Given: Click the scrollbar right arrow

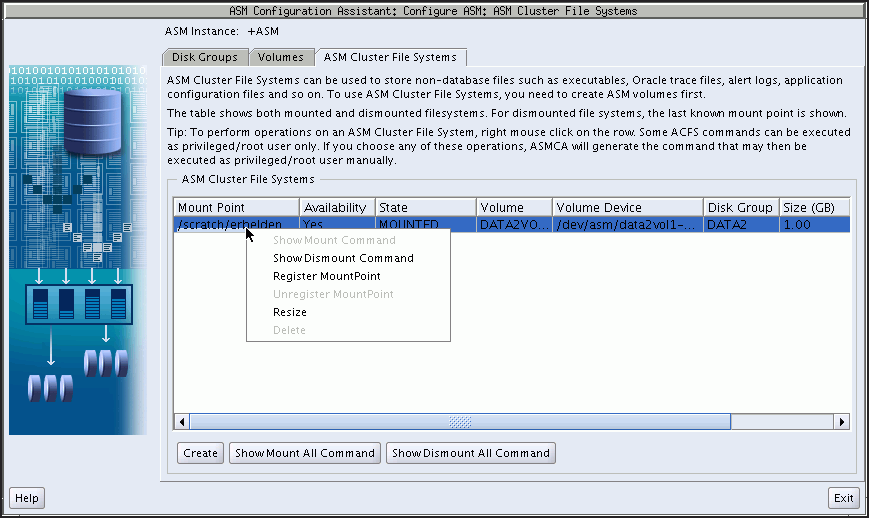Looking at the screenshot, I should coord(842,422).
